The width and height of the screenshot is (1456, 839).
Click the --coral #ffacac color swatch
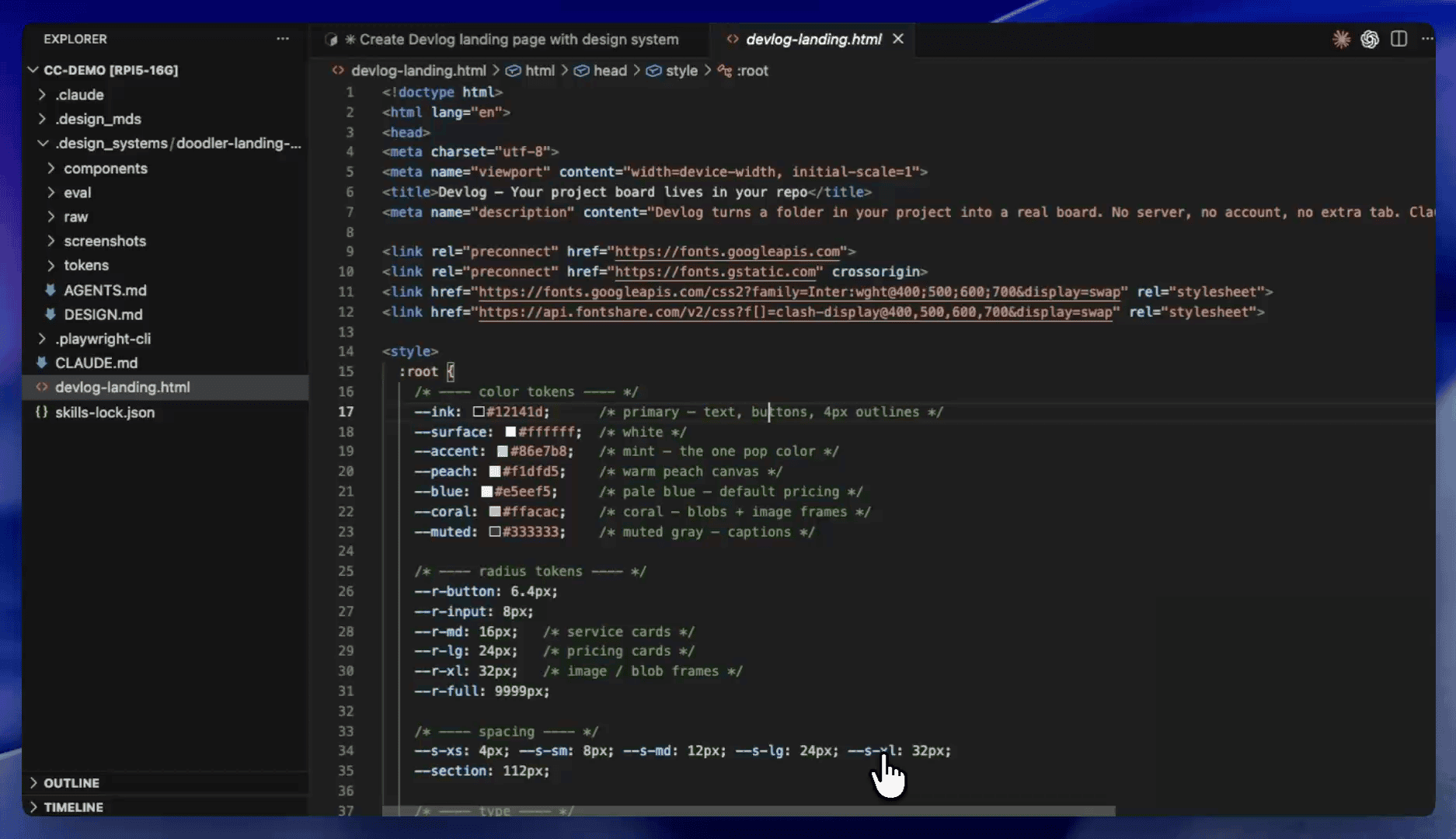495,512
